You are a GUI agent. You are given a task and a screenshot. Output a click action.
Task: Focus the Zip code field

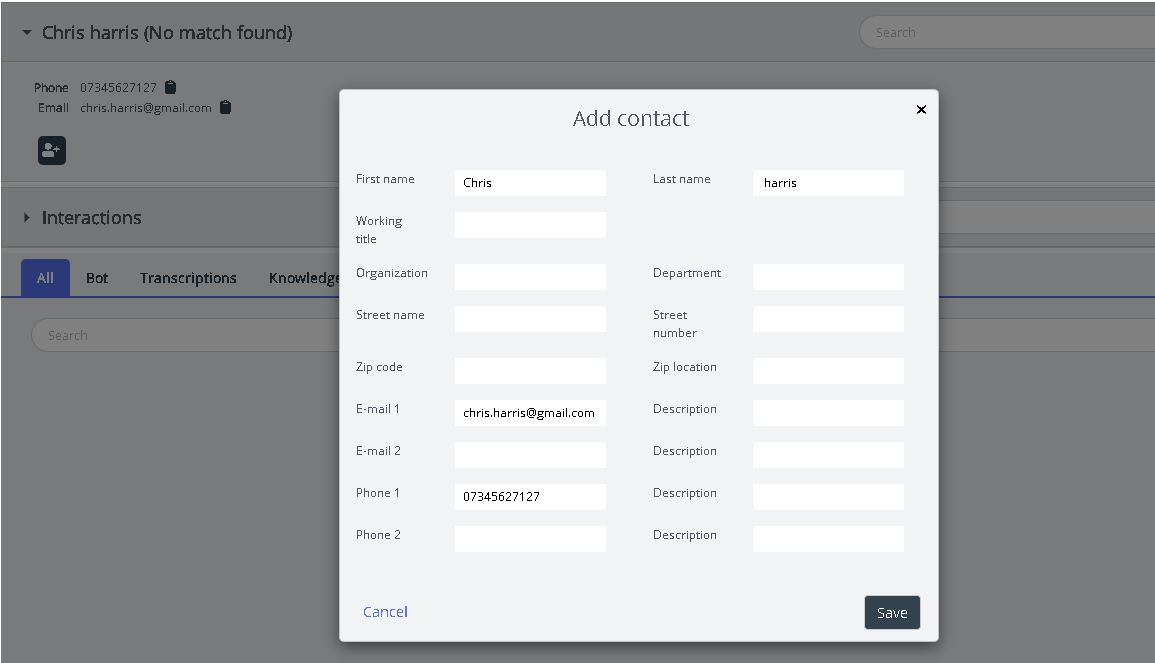click(x=530, y=371)
